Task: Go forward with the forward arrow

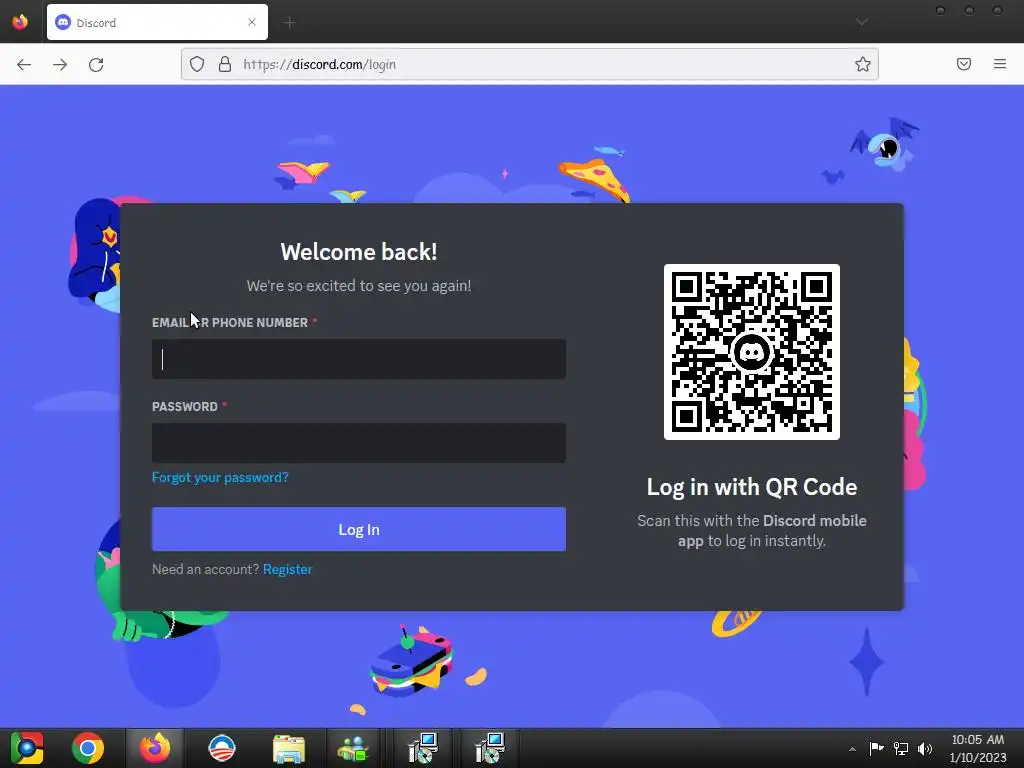Action: (x=60, y=64)
